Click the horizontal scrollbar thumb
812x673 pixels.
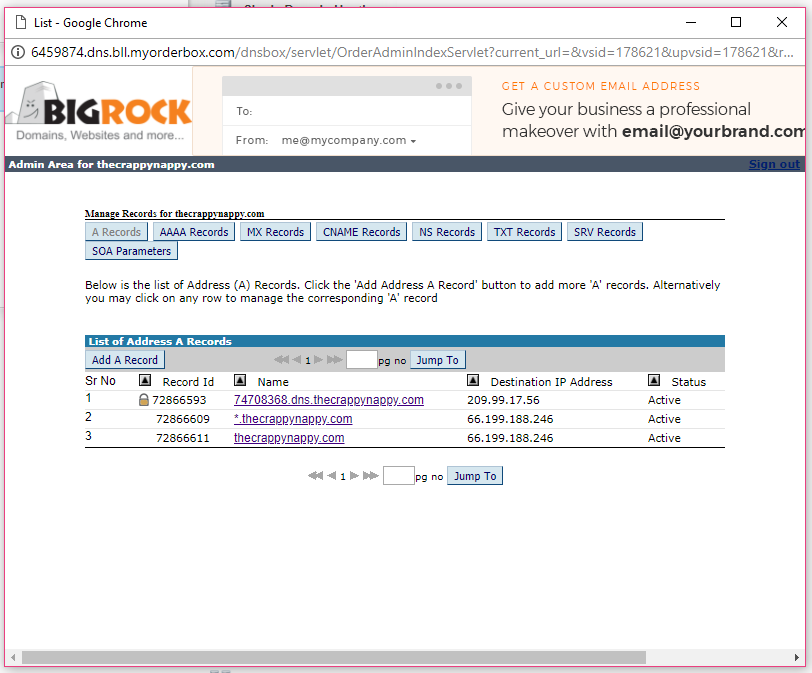(x=334, y=657)
